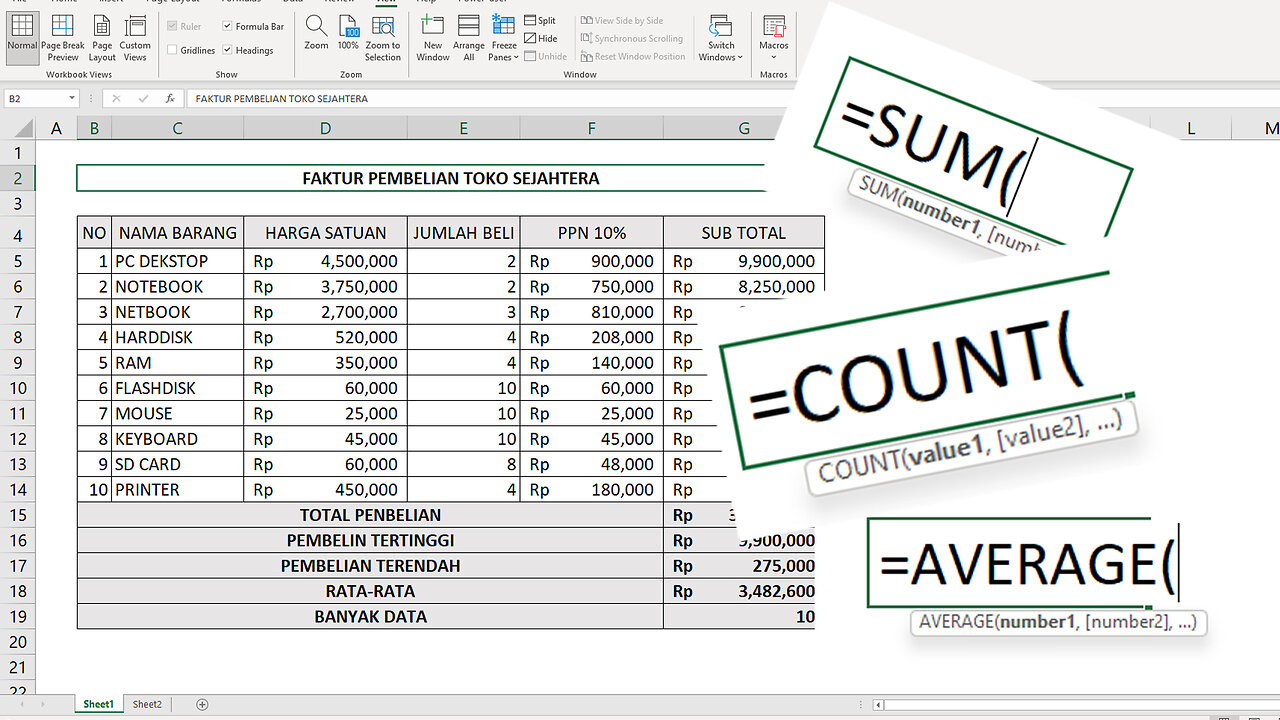The height and width of the screenshot is (720, 1280).
Task: Click HARGA SATUAN header cell
Action: [x=325, y=233]
